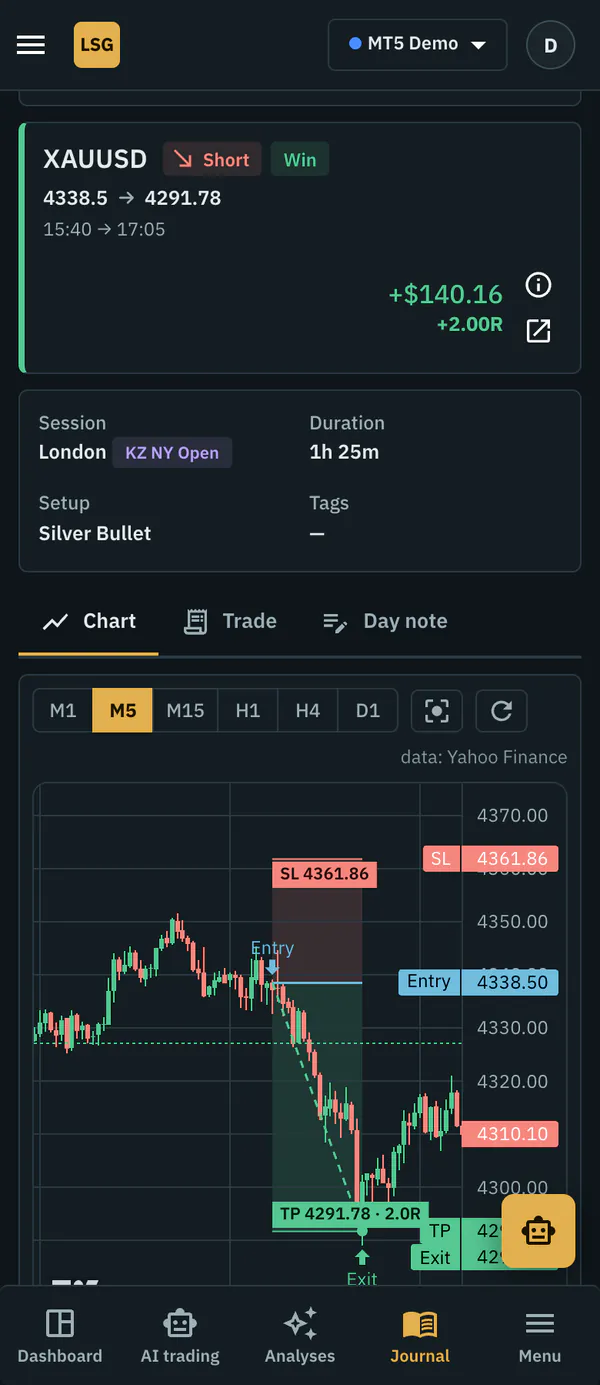
Task: Select the M1 timeframe
Action: [x=63, y=711]
